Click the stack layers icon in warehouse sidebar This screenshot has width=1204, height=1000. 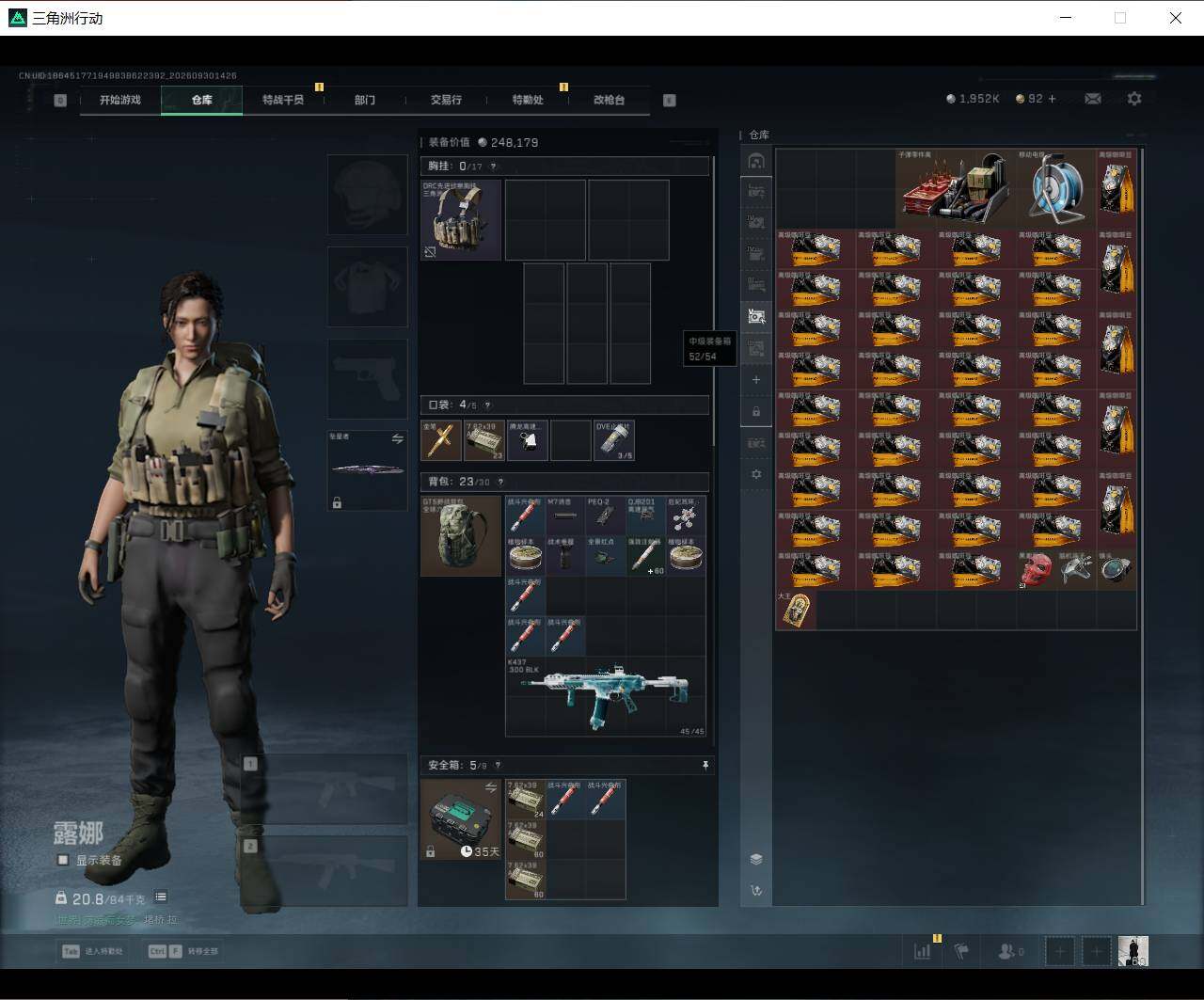tap(756, 859)
